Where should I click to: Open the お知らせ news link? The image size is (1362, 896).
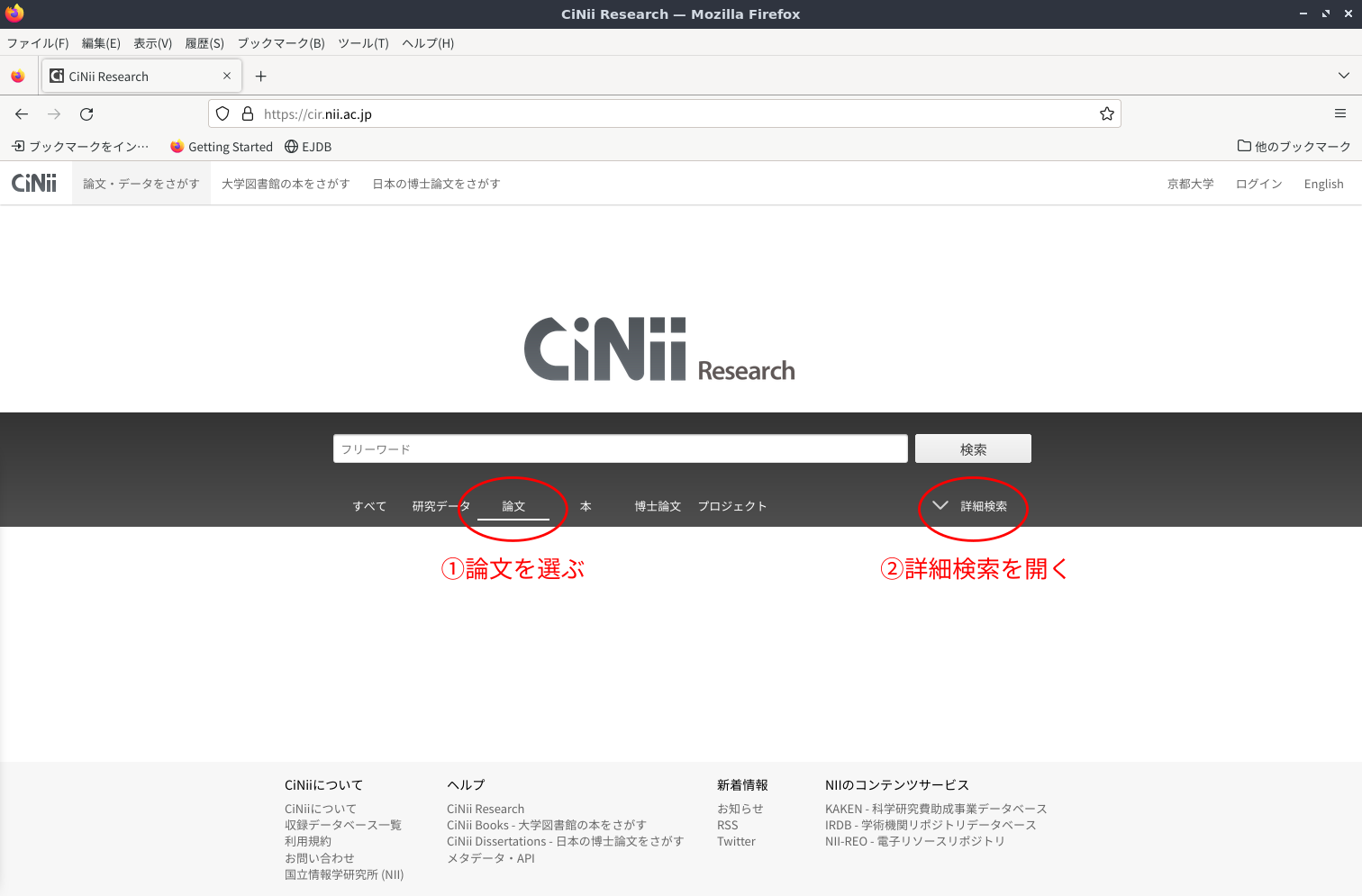(740, 809)
